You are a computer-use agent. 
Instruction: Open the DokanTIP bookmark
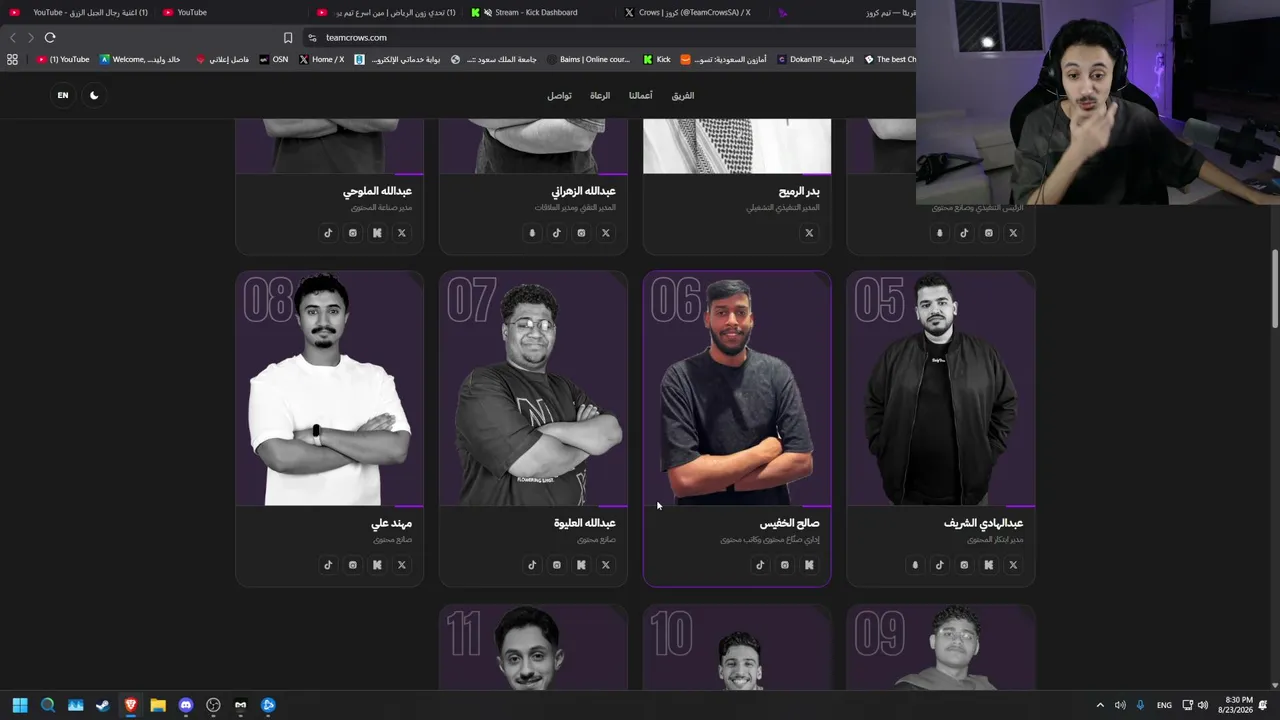[x=815, y=60]
